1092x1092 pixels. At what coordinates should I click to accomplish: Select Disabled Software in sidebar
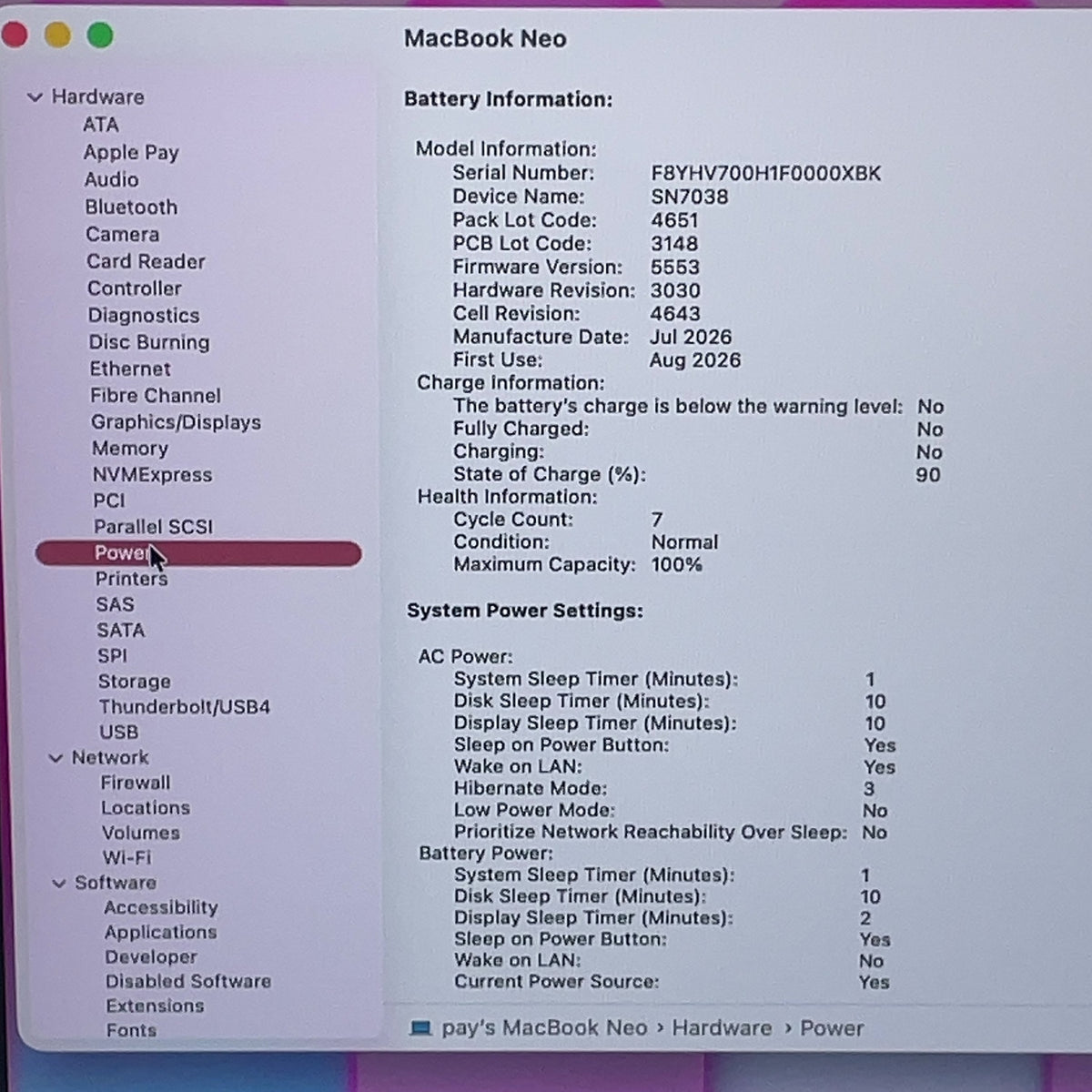pos(188,982)
